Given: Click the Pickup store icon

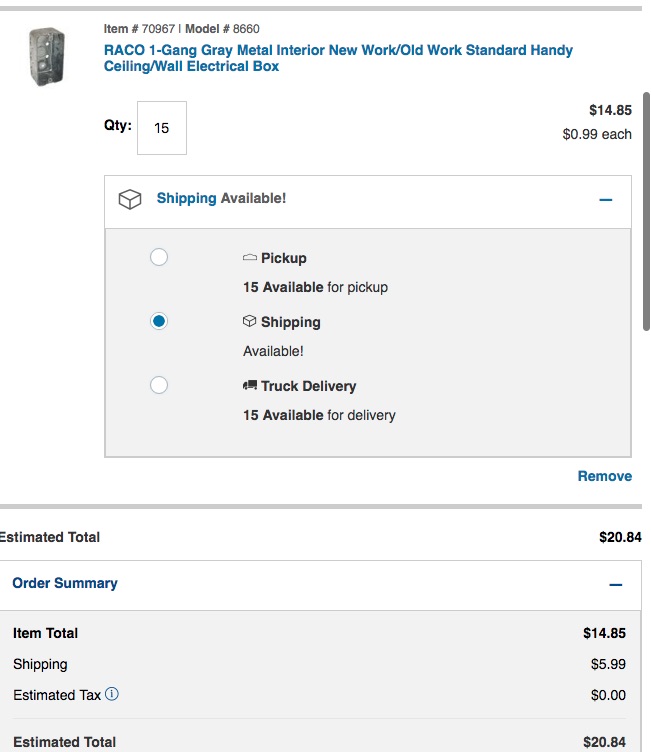Looking at the screenshot, I should [x=250, y=258].
